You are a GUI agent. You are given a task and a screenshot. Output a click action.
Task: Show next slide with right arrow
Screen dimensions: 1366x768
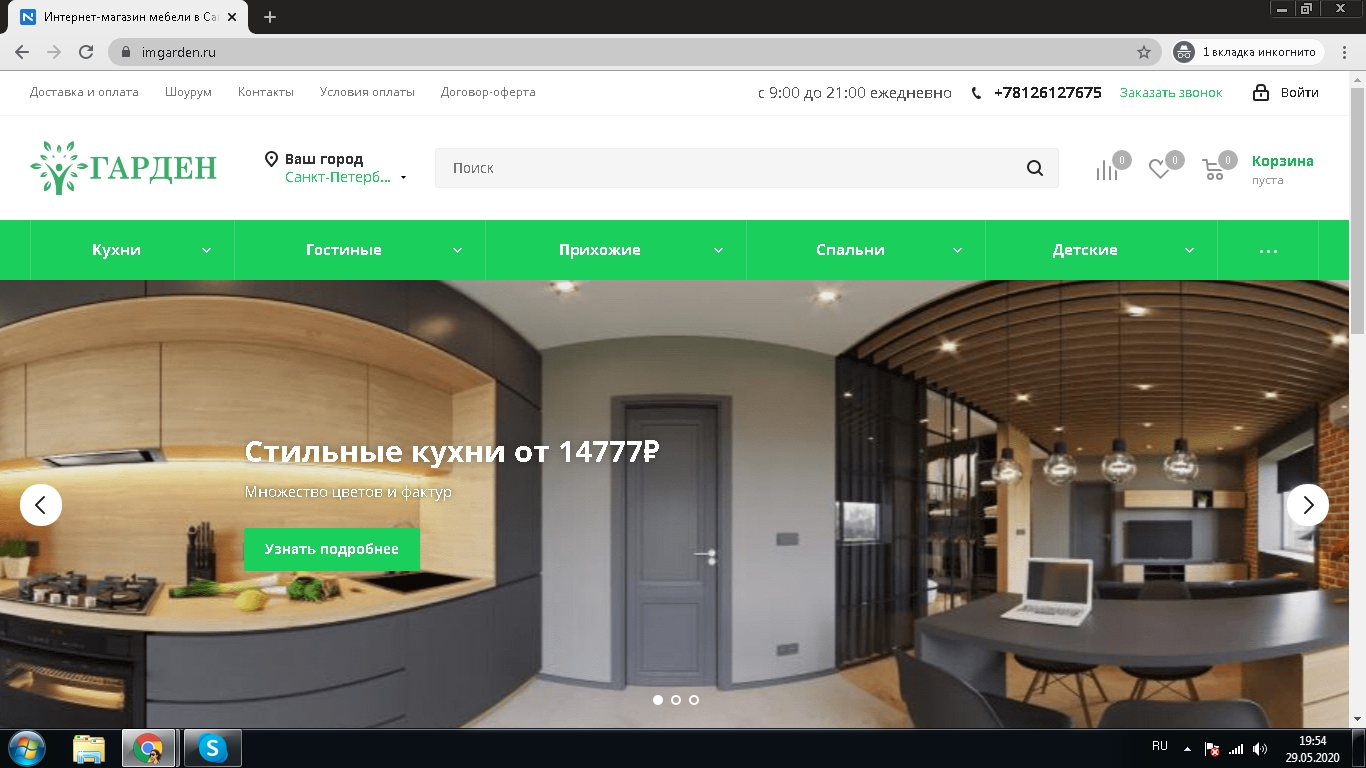1307,505
